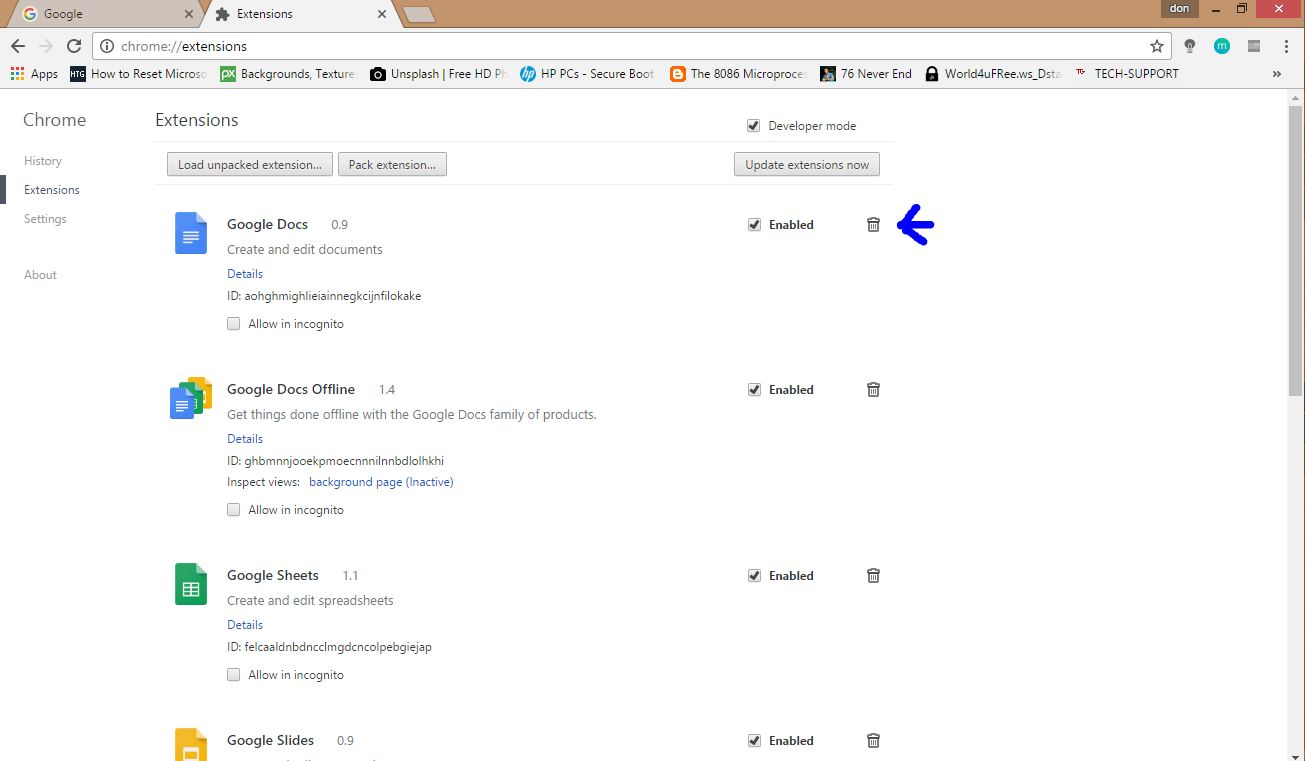This screenshot has width=1305, height=761.
Task: Close the Extensions tab
Action: (x=381, y=15)
